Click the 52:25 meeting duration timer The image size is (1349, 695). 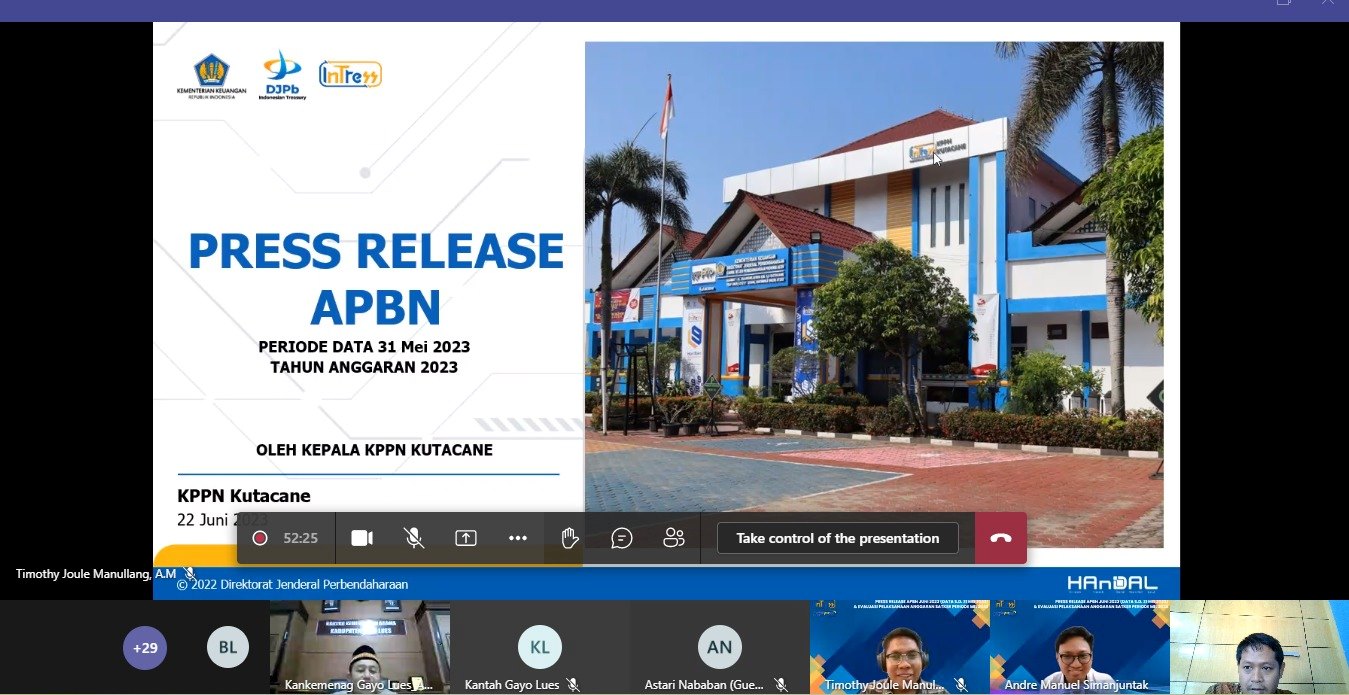coord(300,538)
